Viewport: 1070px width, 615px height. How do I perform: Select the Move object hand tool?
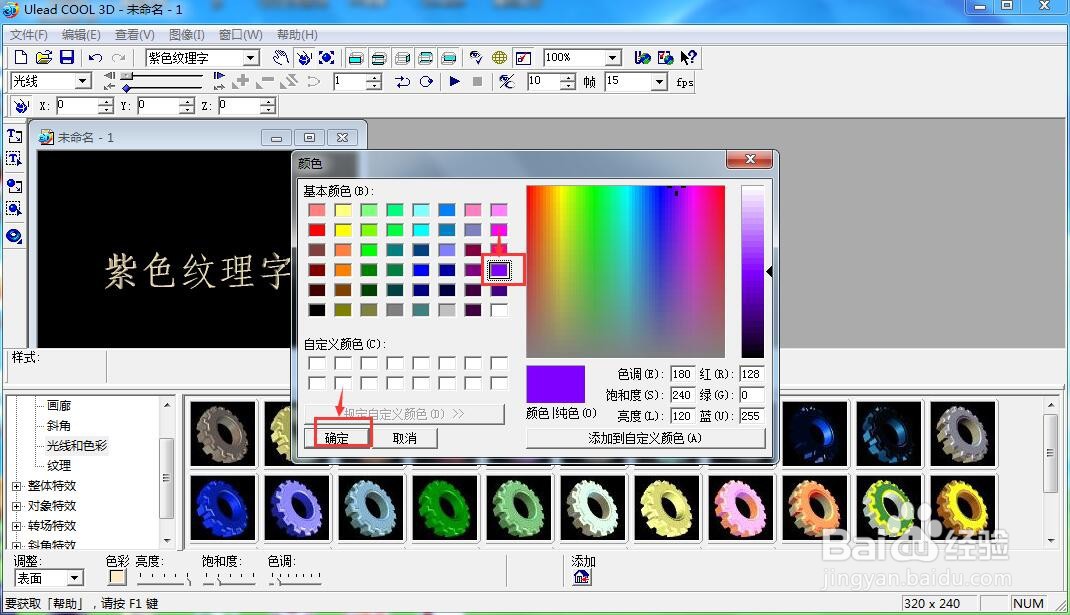[280, 58]
